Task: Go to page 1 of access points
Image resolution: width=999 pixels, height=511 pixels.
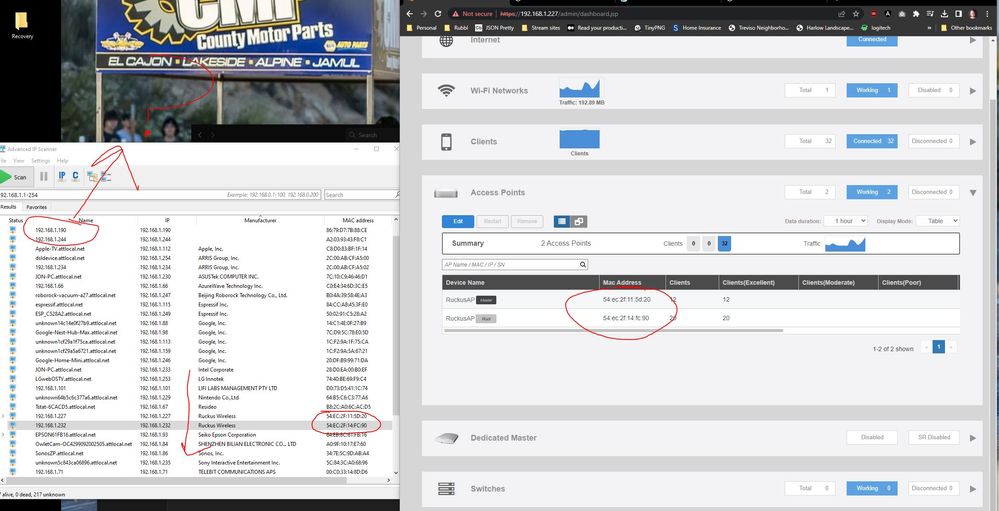Action: (938, 347)
